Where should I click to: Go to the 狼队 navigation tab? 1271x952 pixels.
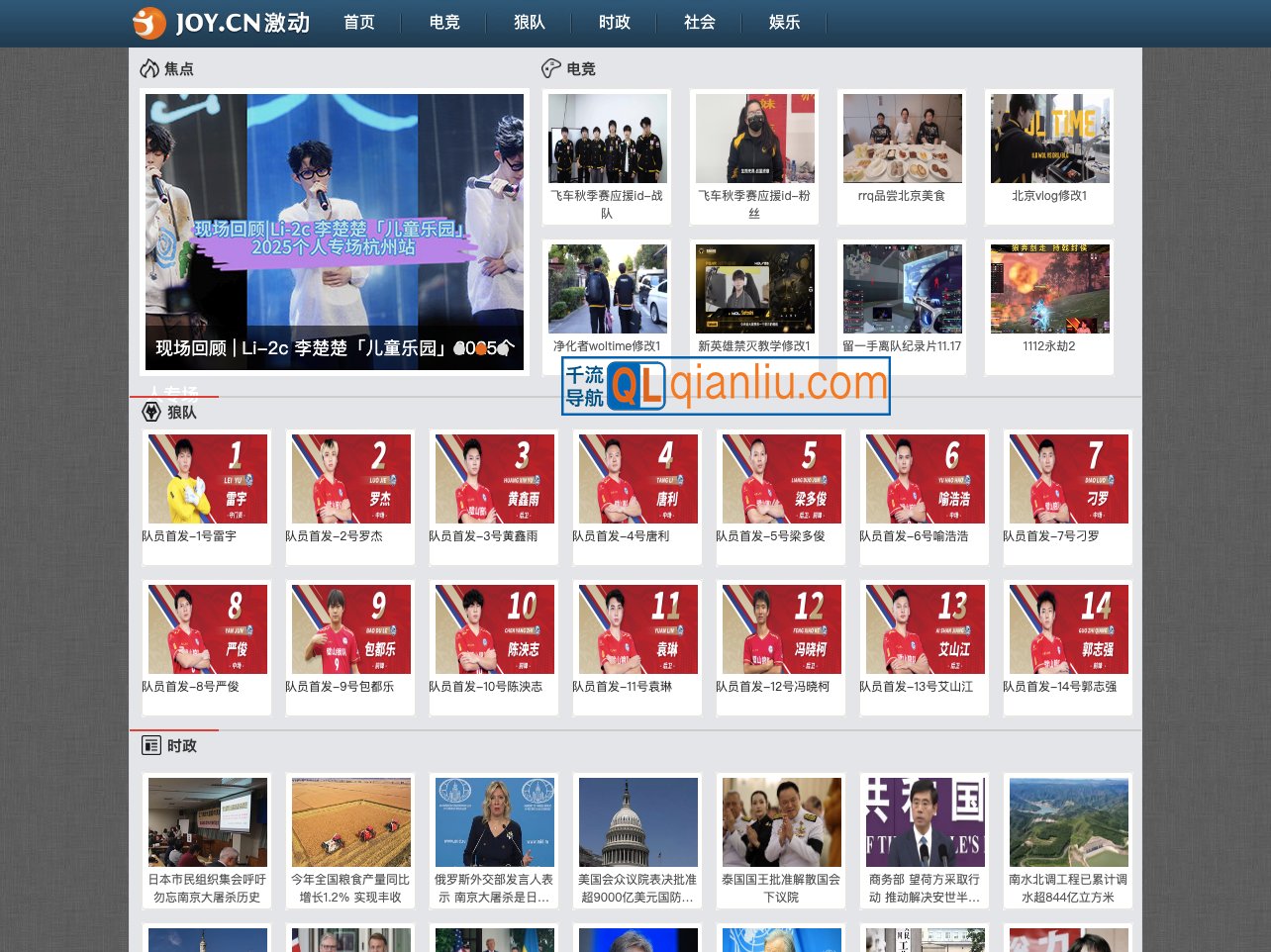(530, 22)
